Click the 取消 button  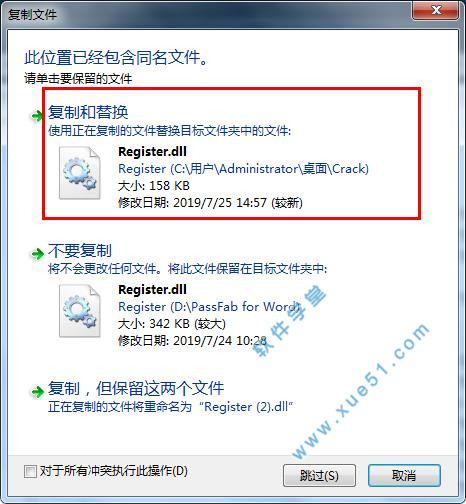click(404, 475)
